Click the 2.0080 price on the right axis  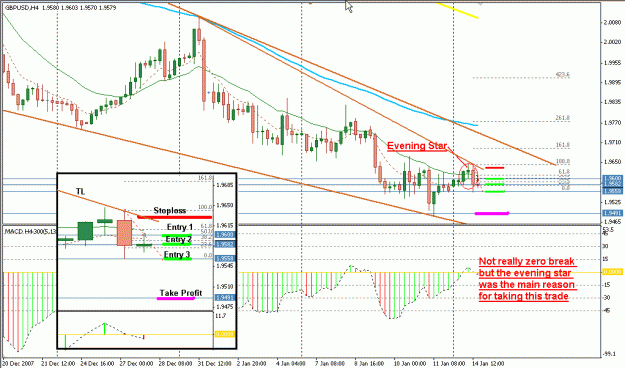point(612,22)
